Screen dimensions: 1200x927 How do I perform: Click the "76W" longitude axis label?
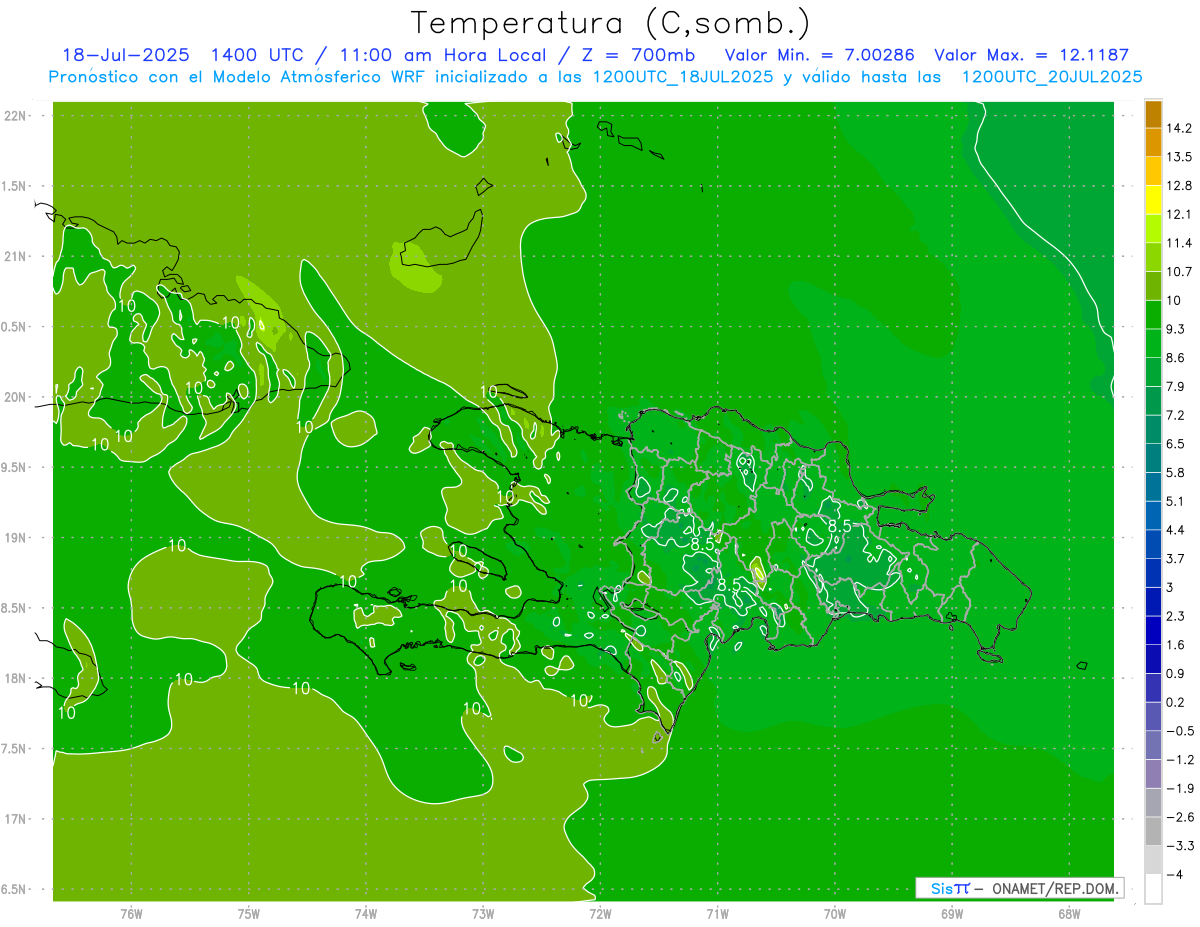click(131, 913)
